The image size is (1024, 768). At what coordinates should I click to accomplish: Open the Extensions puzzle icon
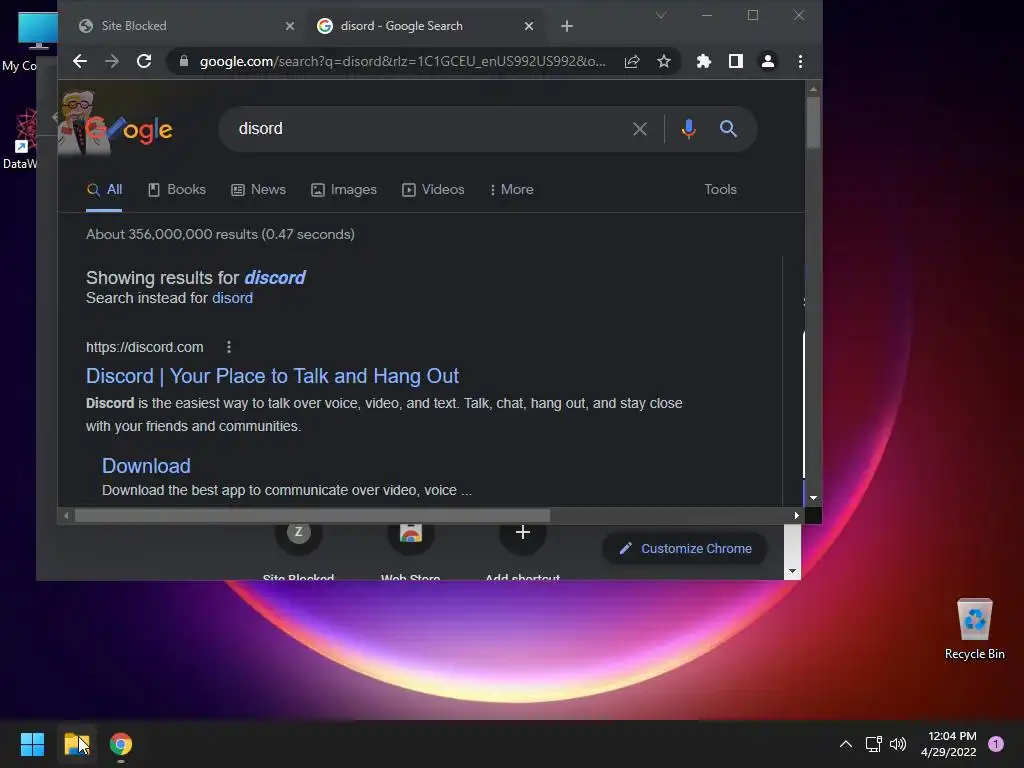(x=703, y=61)
